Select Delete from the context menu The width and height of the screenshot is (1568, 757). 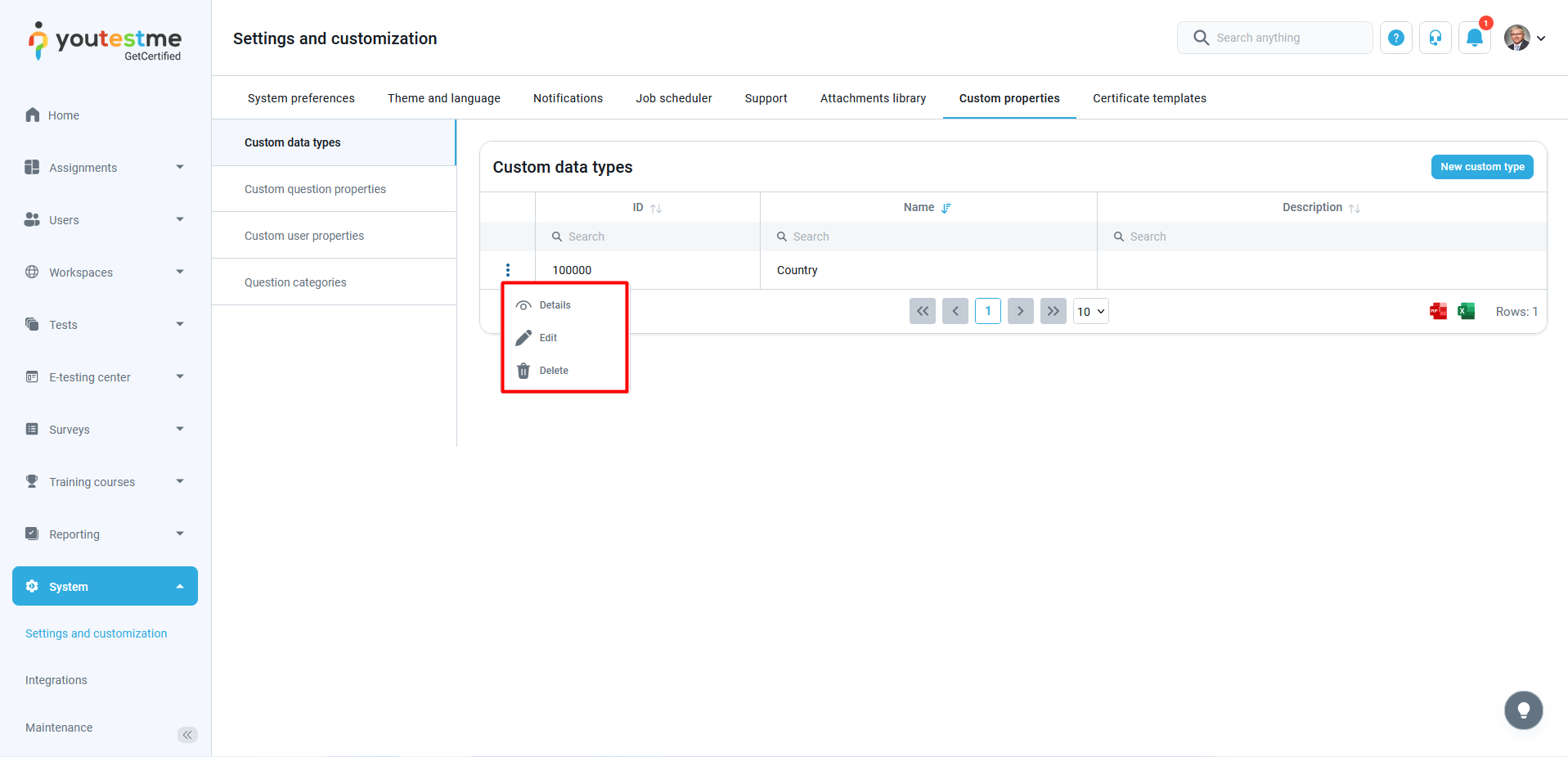pos(554,371)
